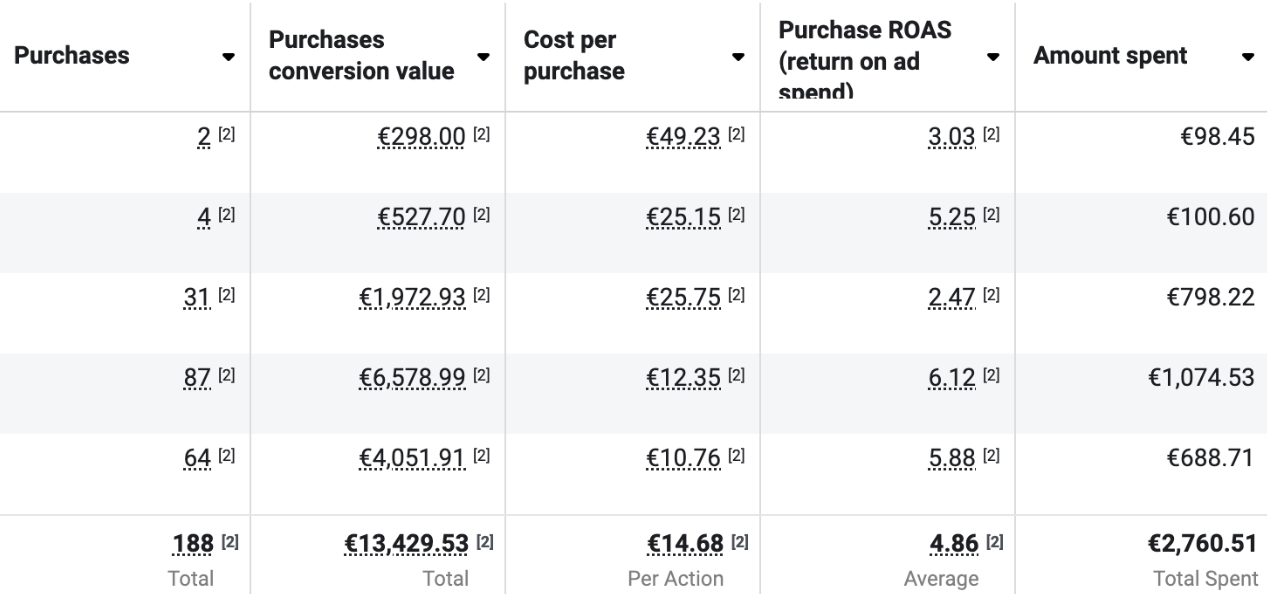
Task: Click footnote marker beside 87 purchases
Action: (230, 377)
